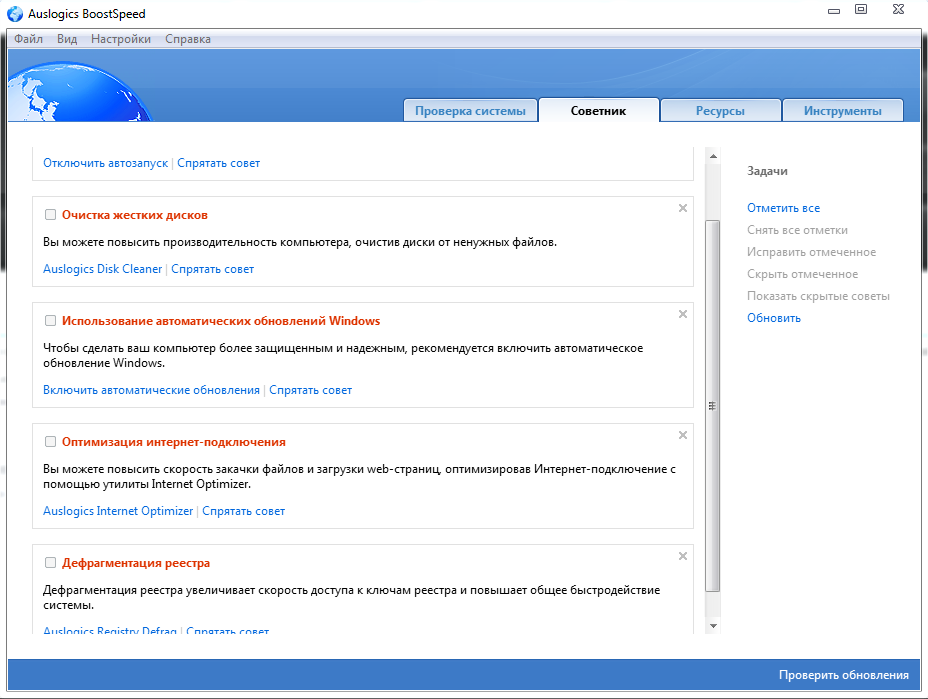Click the scrollbar down arrow
This screenshot has width=928, height=699.
pyautogui.click(x=713, y=626)
